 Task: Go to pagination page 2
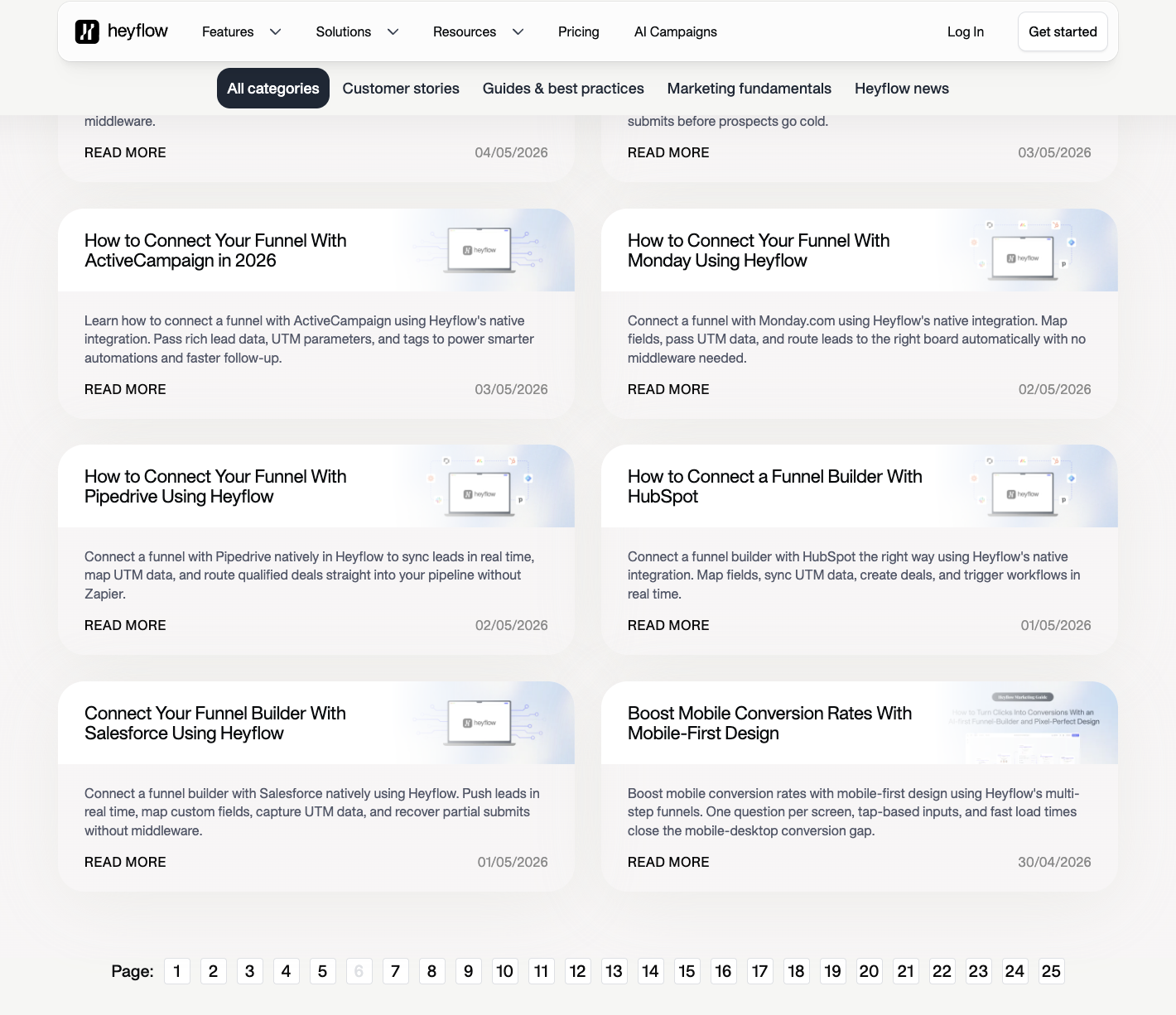pos(214,971)
